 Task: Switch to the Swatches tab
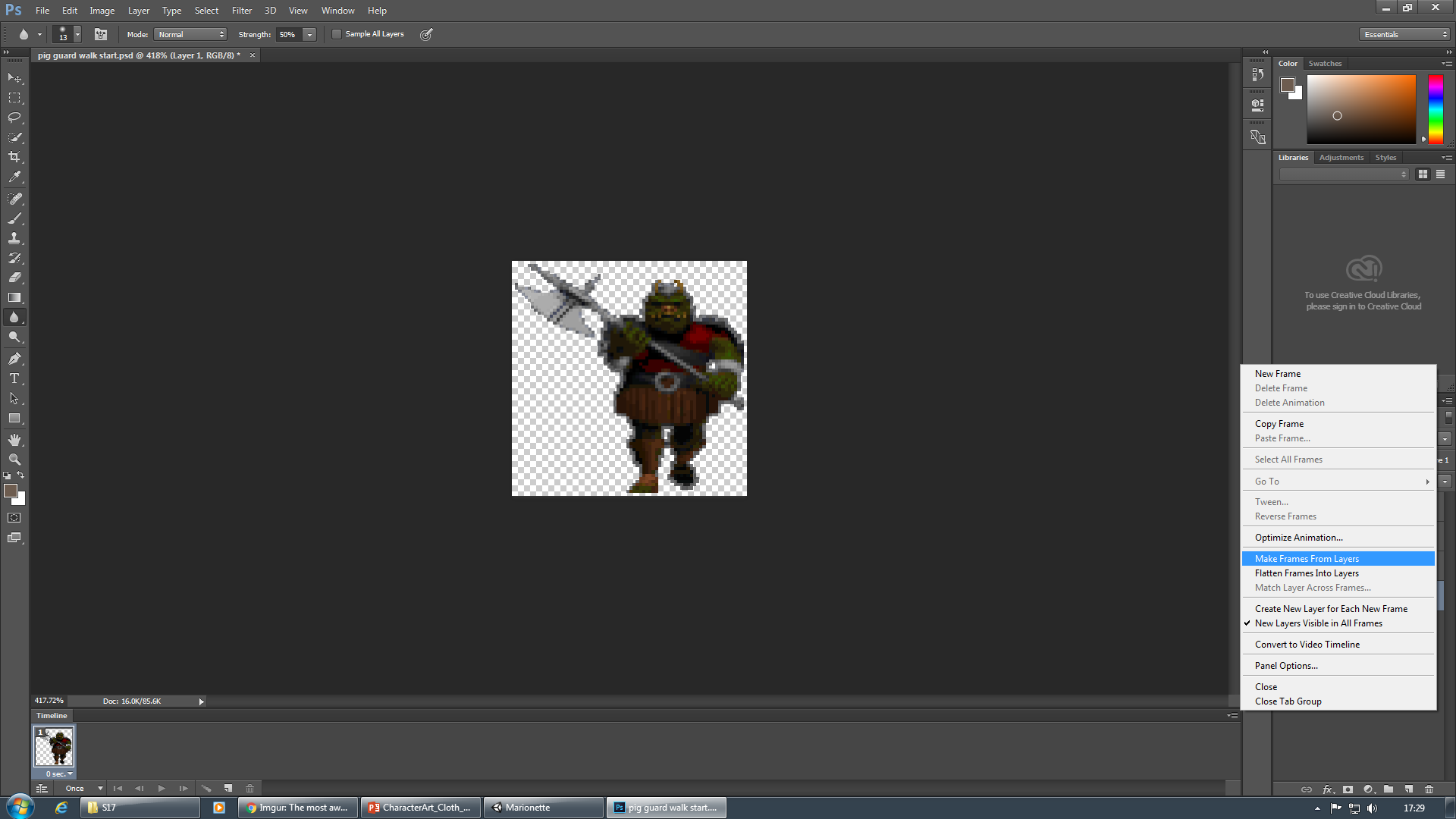click(1325, 64)
